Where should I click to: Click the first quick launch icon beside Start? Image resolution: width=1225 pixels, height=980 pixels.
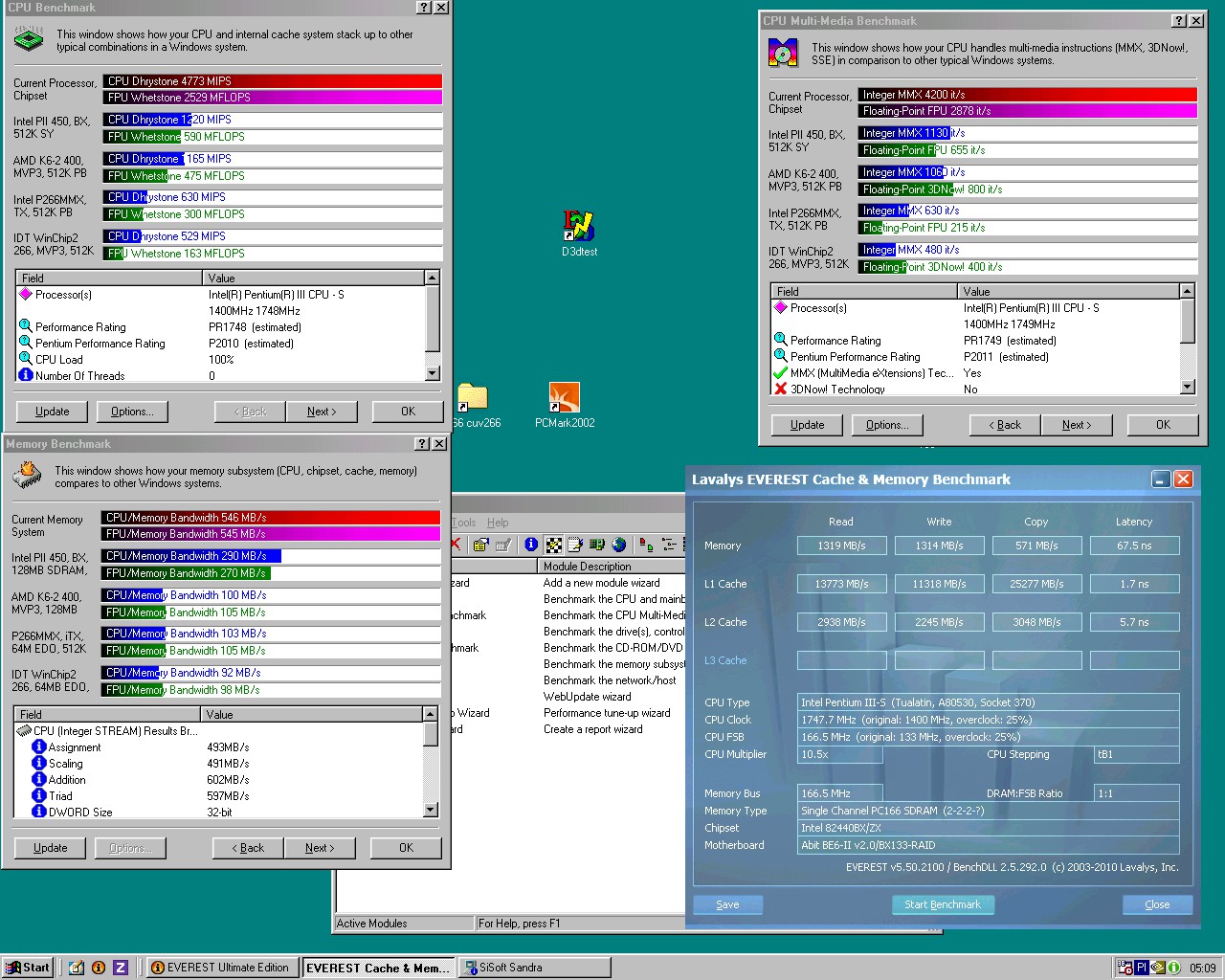pos(76,968)
